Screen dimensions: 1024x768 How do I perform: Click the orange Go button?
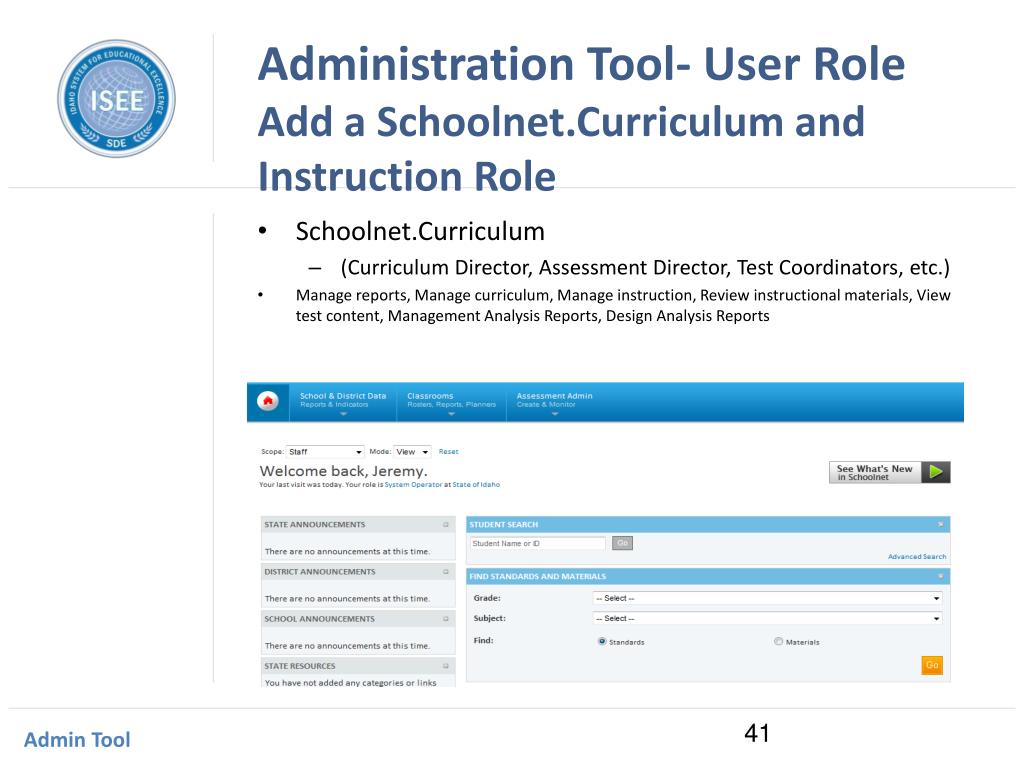click(x=932, y=665)
